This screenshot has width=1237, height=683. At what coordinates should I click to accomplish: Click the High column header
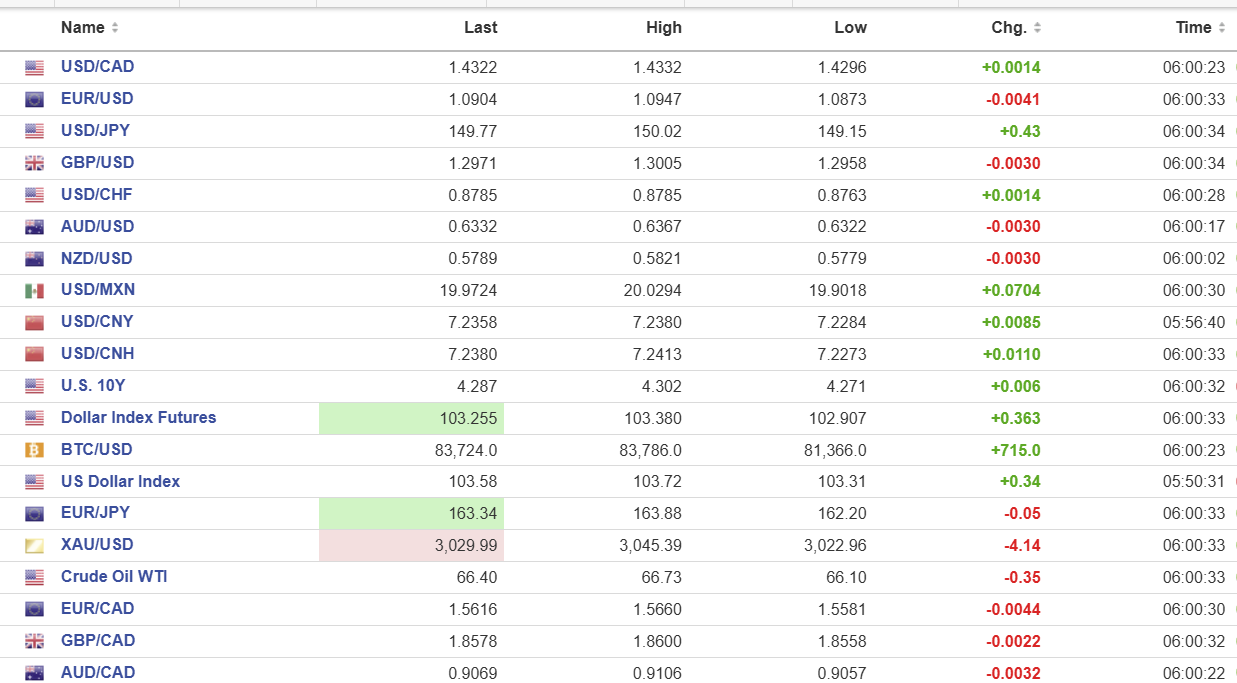(x=663, y=28)
